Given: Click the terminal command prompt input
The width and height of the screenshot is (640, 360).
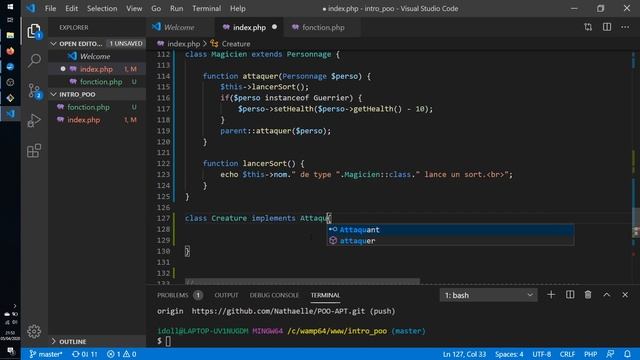Looking at the screenshot, I should tap(168, 341).
